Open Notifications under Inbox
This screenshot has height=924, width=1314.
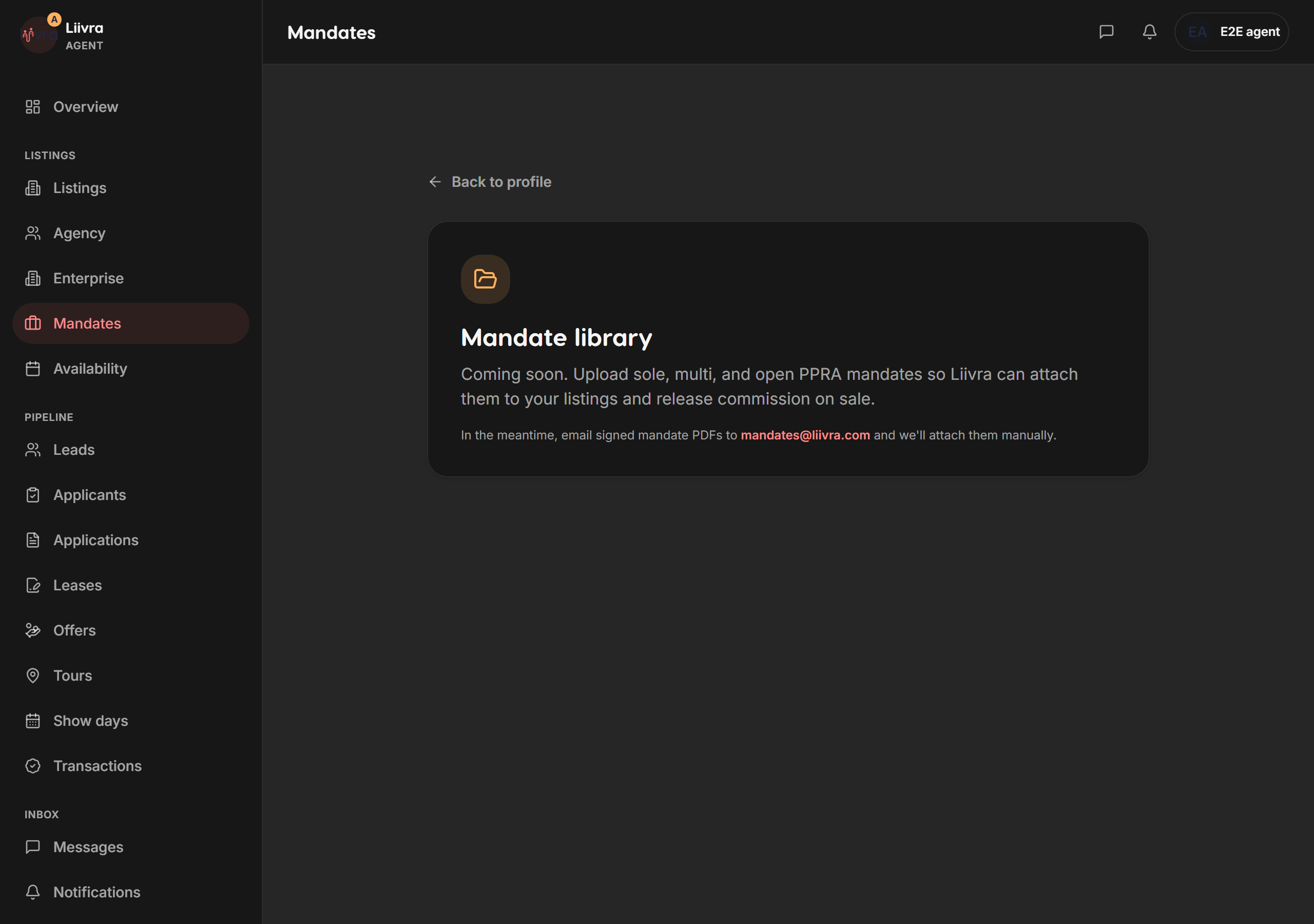131,893
